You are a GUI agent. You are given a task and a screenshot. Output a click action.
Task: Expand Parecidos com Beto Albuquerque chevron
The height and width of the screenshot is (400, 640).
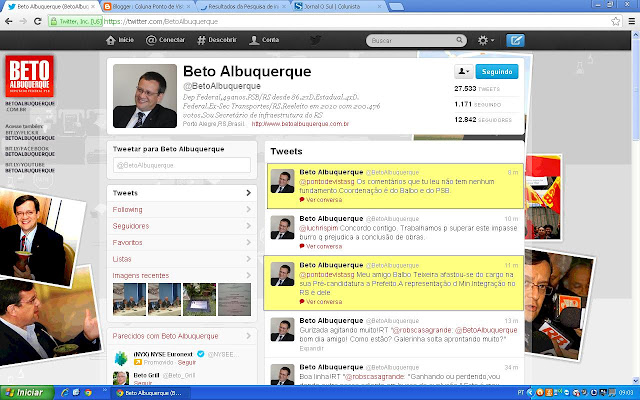(249, 336)
